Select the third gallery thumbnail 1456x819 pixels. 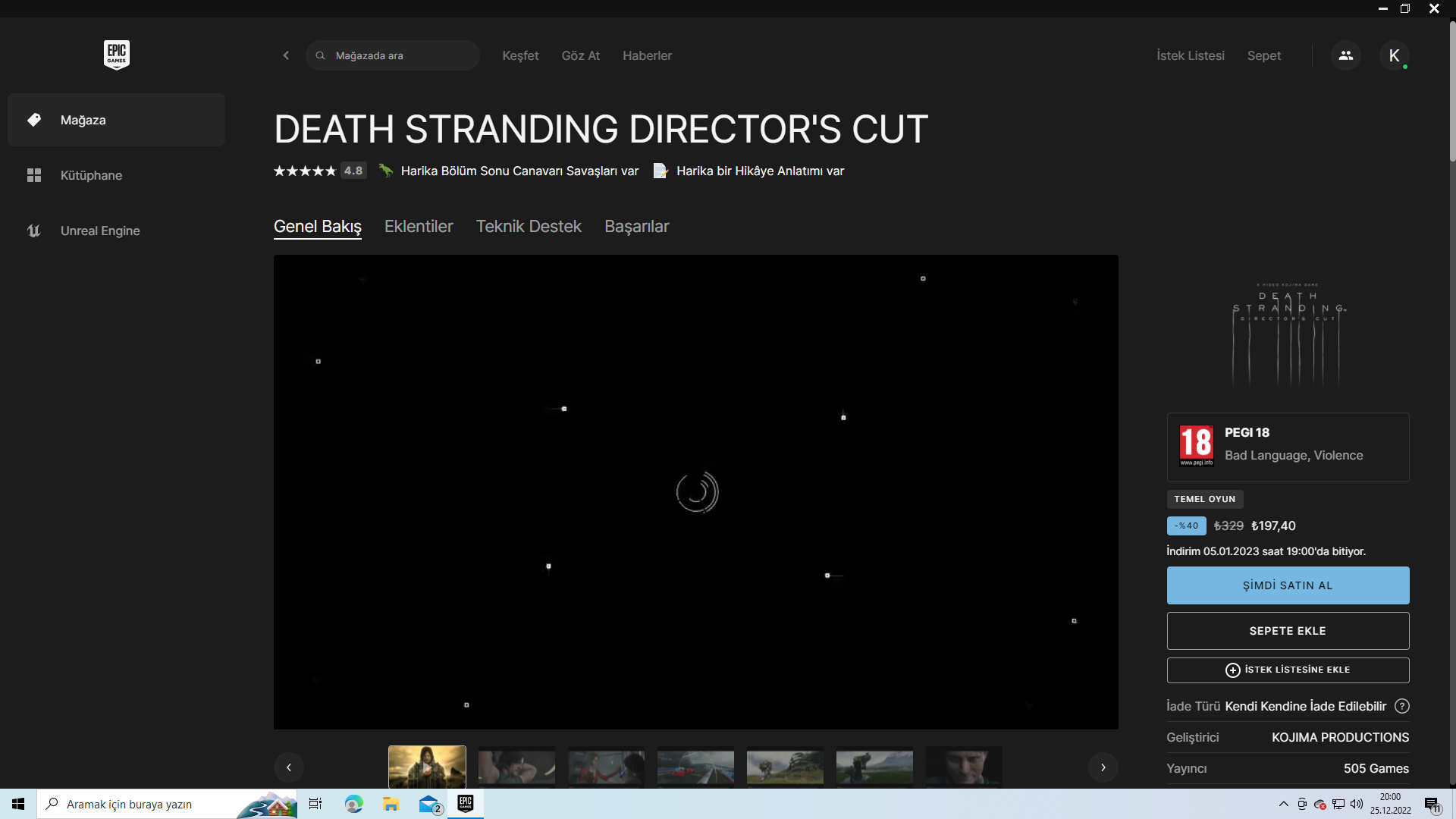click(606, 767)
